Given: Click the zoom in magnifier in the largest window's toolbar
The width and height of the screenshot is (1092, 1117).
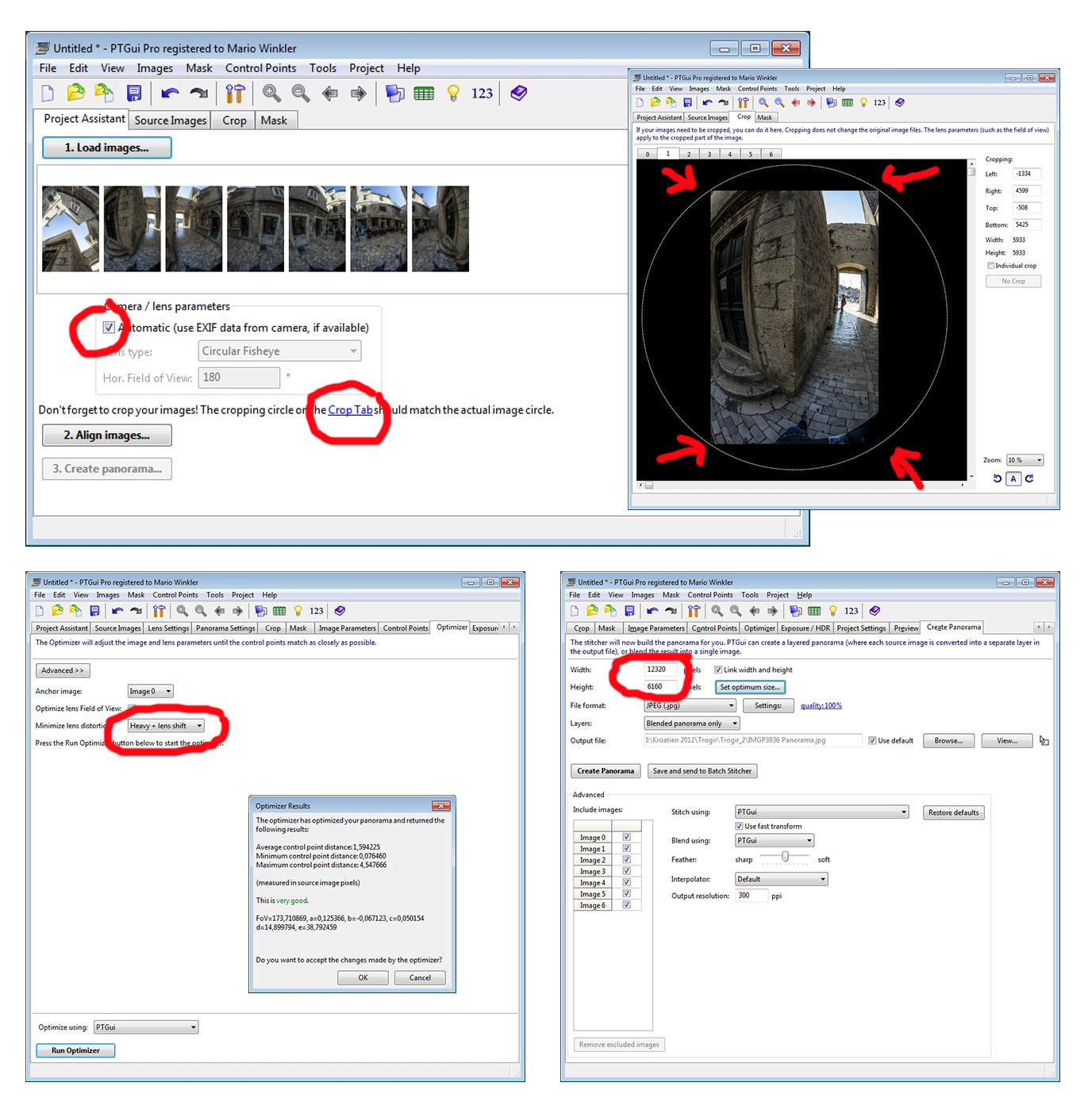Looking at the screenshot, I should 271,94.
